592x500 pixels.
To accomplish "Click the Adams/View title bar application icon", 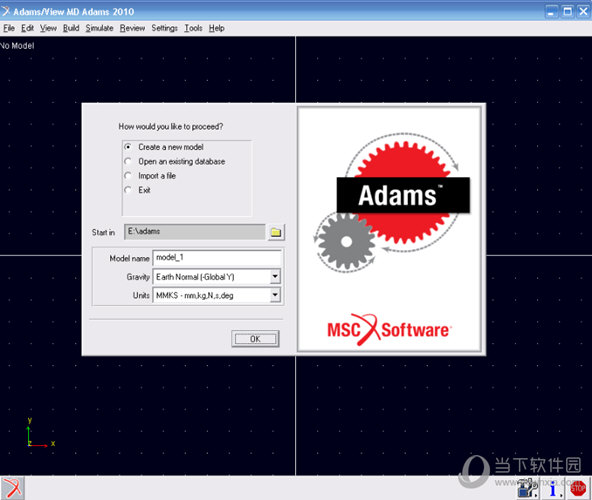I will click(5, 11).
